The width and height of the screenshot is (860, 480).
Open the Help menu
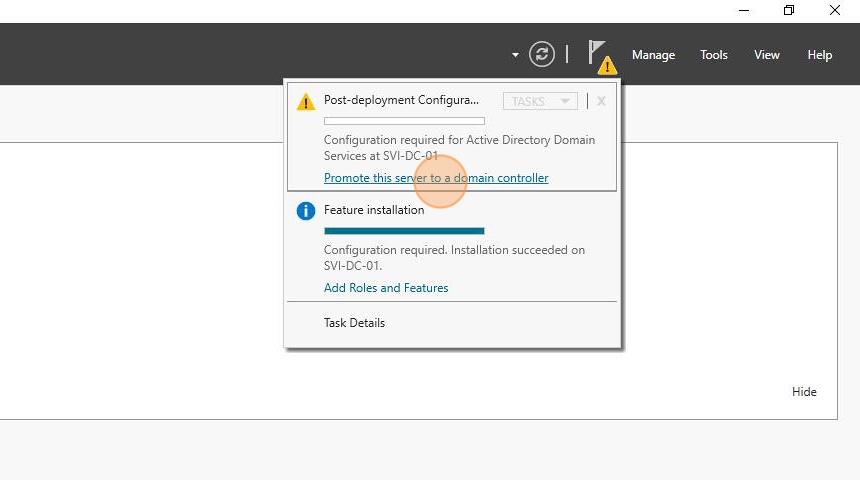[819, 55]
